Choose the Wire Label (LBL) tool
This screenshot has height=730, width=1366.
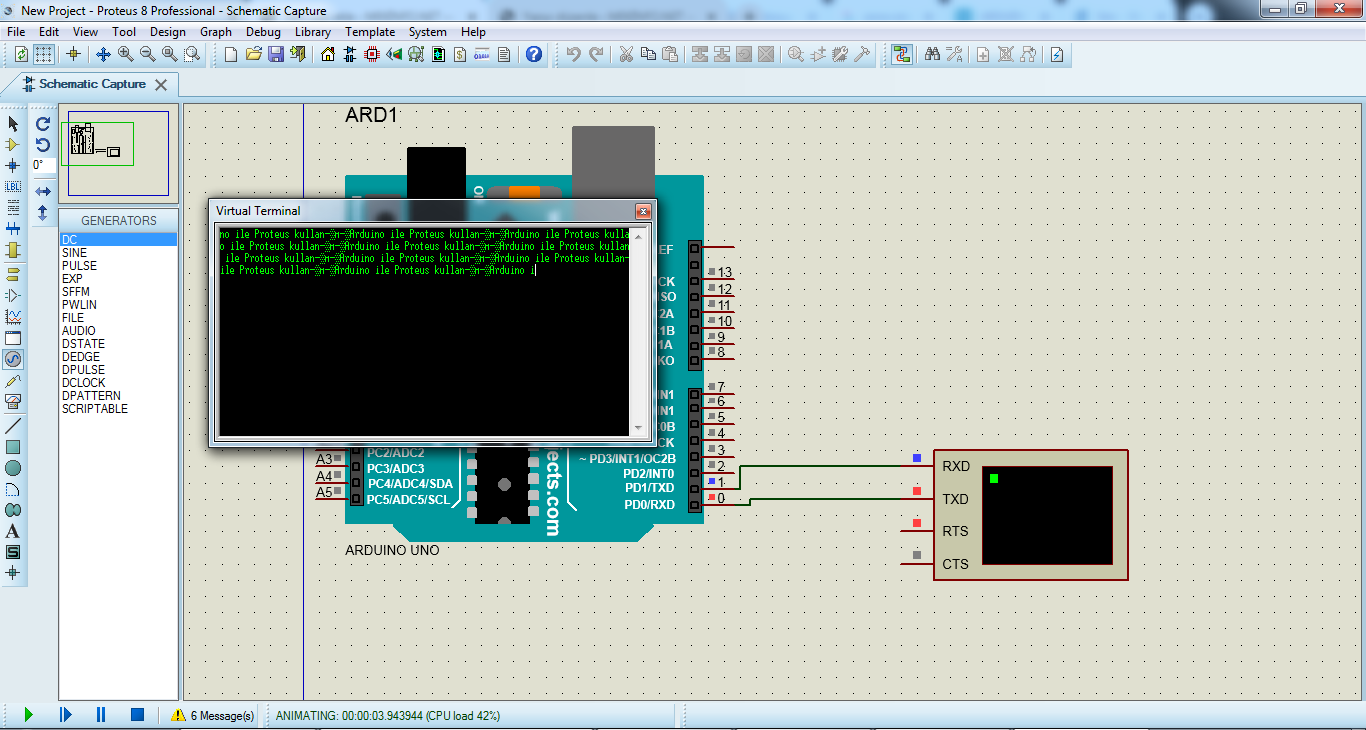[13, 187]
